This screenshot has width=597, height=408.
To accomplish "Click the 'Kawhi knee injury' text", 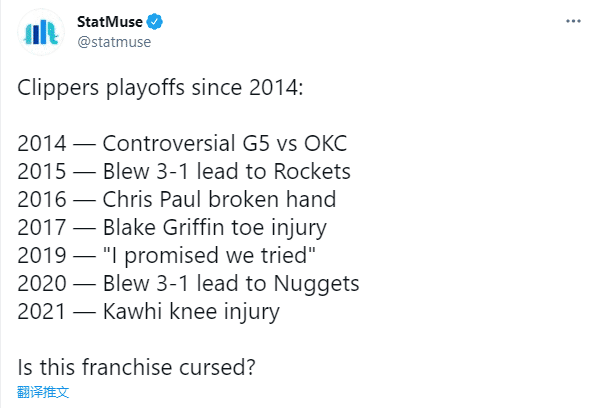I will 191,312.
